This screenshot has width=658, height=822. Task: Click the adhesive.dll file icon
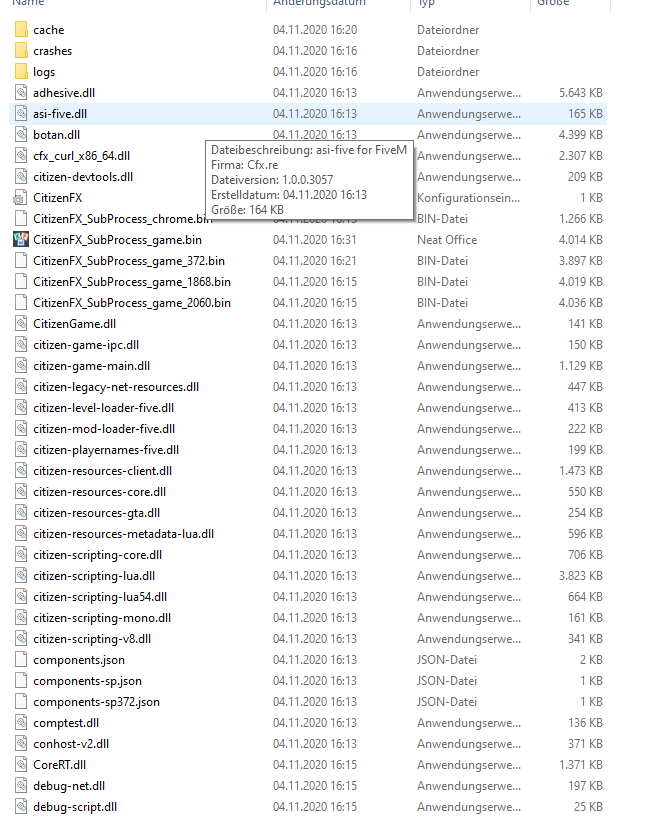(x=21, y=93)
